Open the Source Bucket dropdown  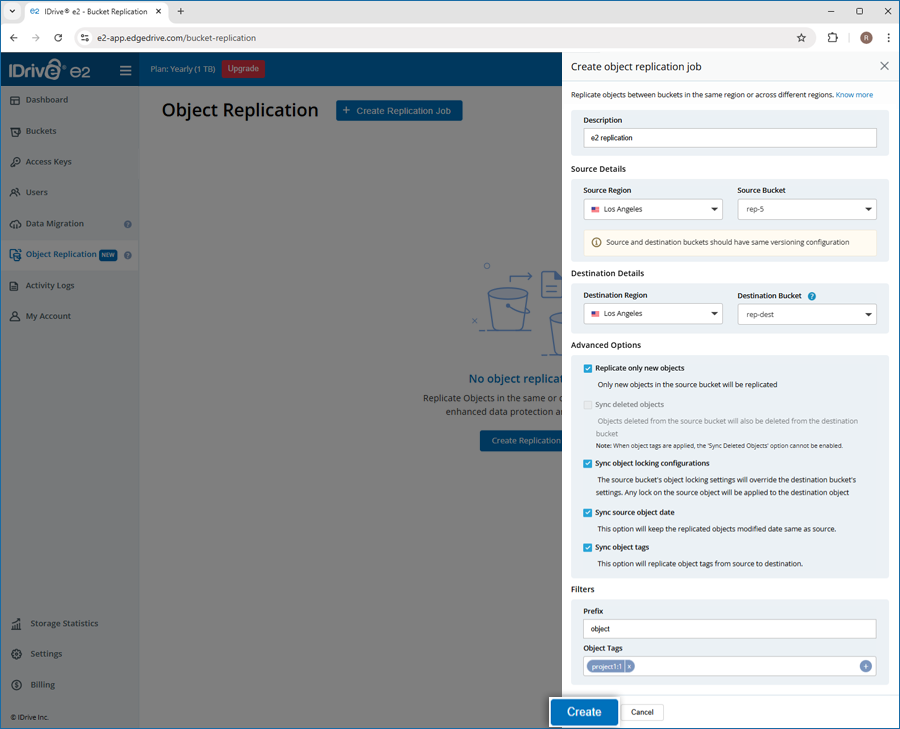806,210
